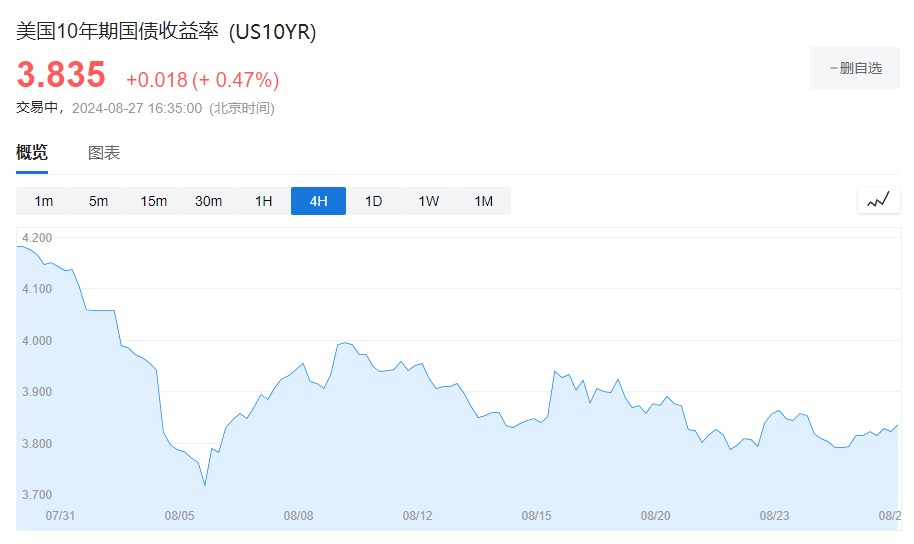Choose the 15m interval

(153, 201)
